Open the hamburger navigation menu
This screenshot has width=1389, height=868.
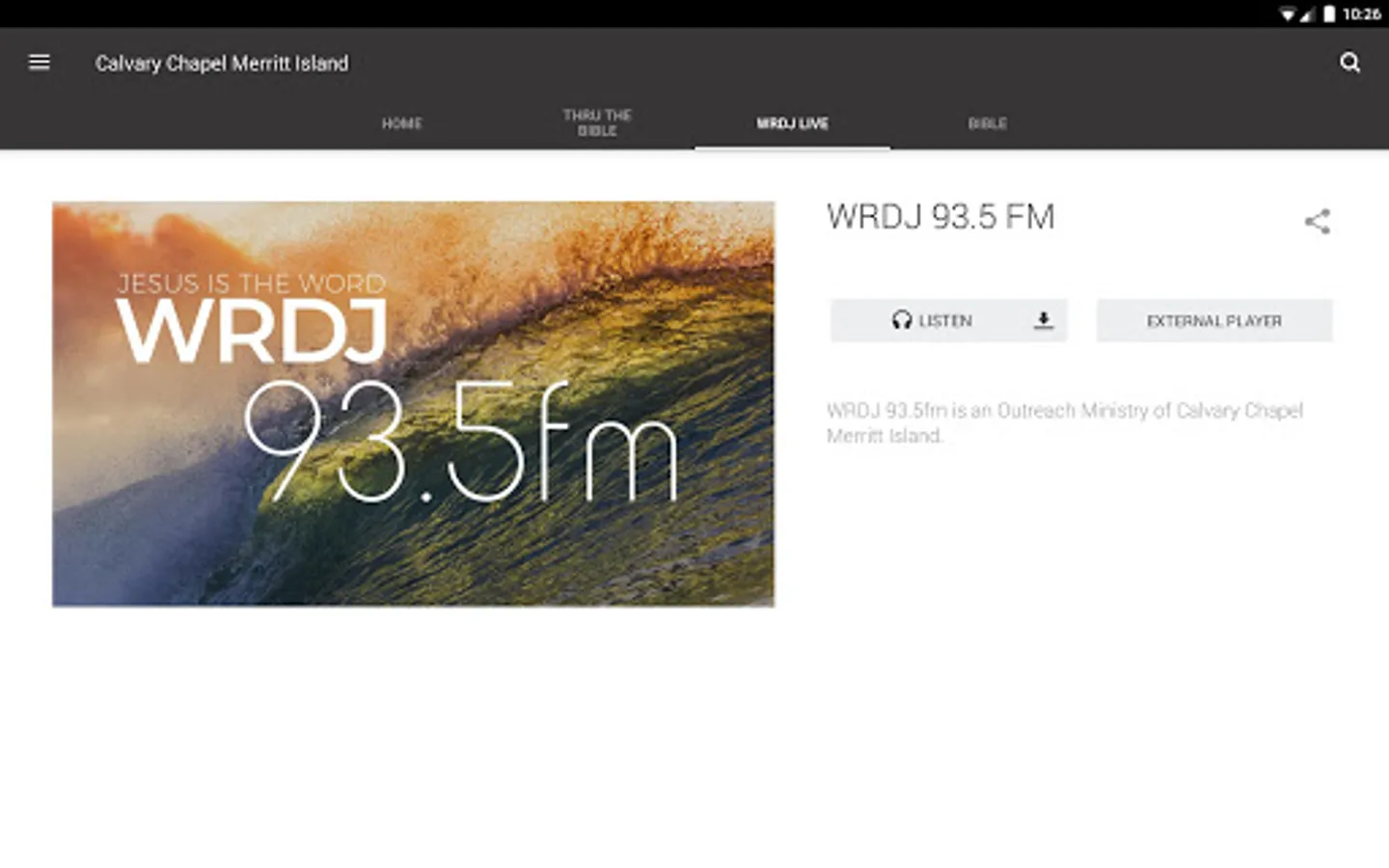[x=40, y=63]
